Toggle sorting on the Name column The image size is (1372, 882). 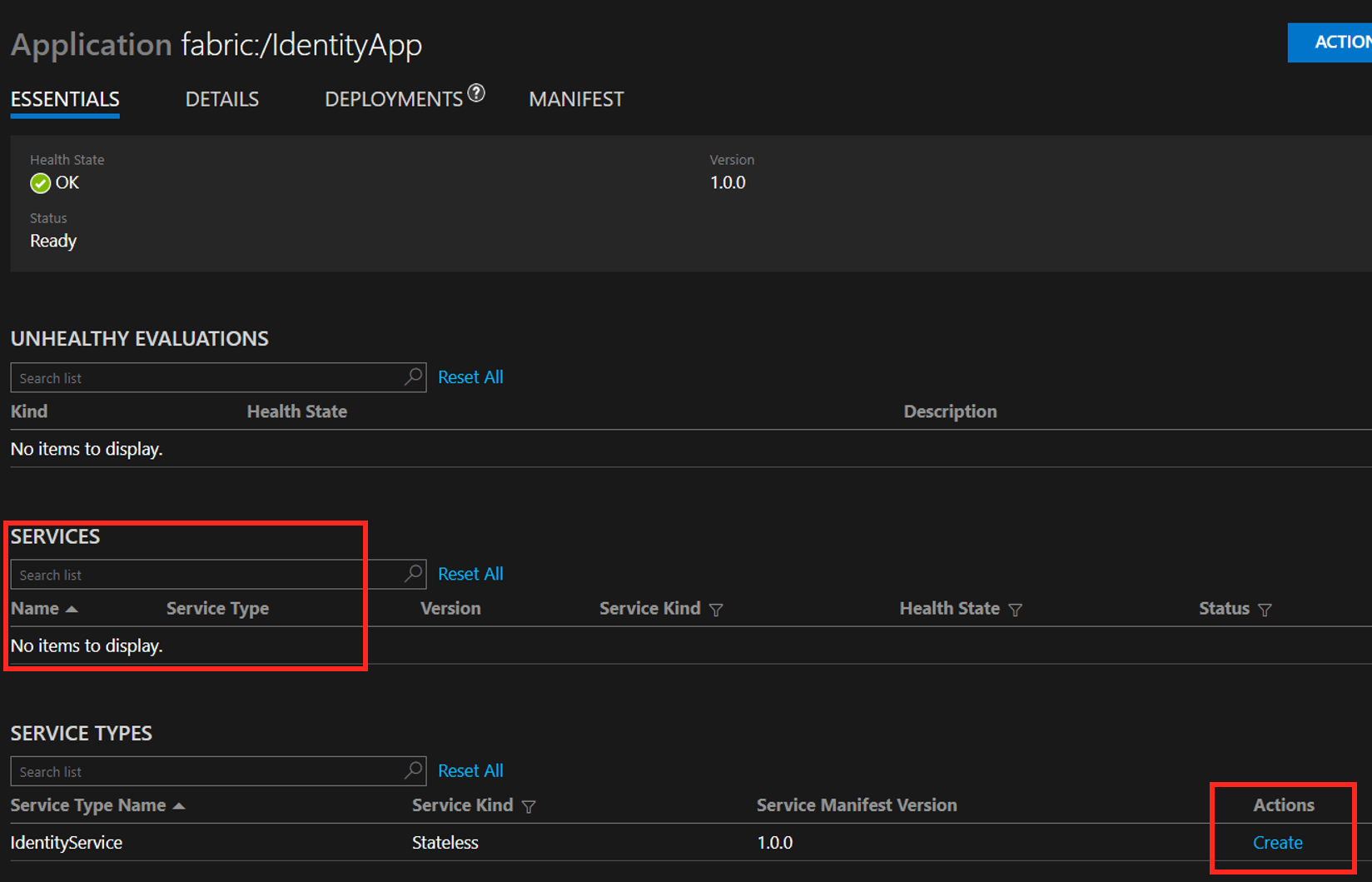tap(33, 608)
